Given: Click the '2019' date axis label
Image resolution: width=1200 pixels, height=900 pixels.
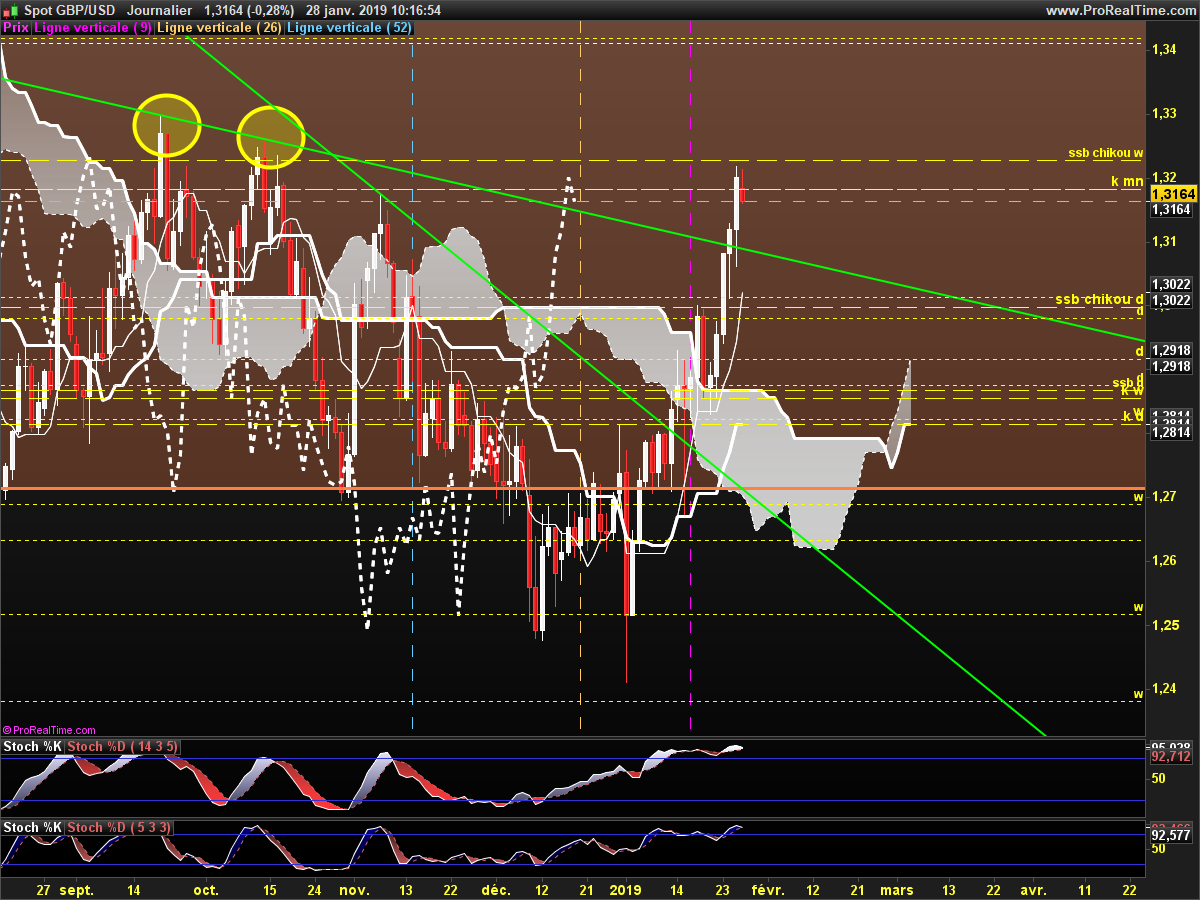Looking at the screenshot, I should (x=625, y=888).
